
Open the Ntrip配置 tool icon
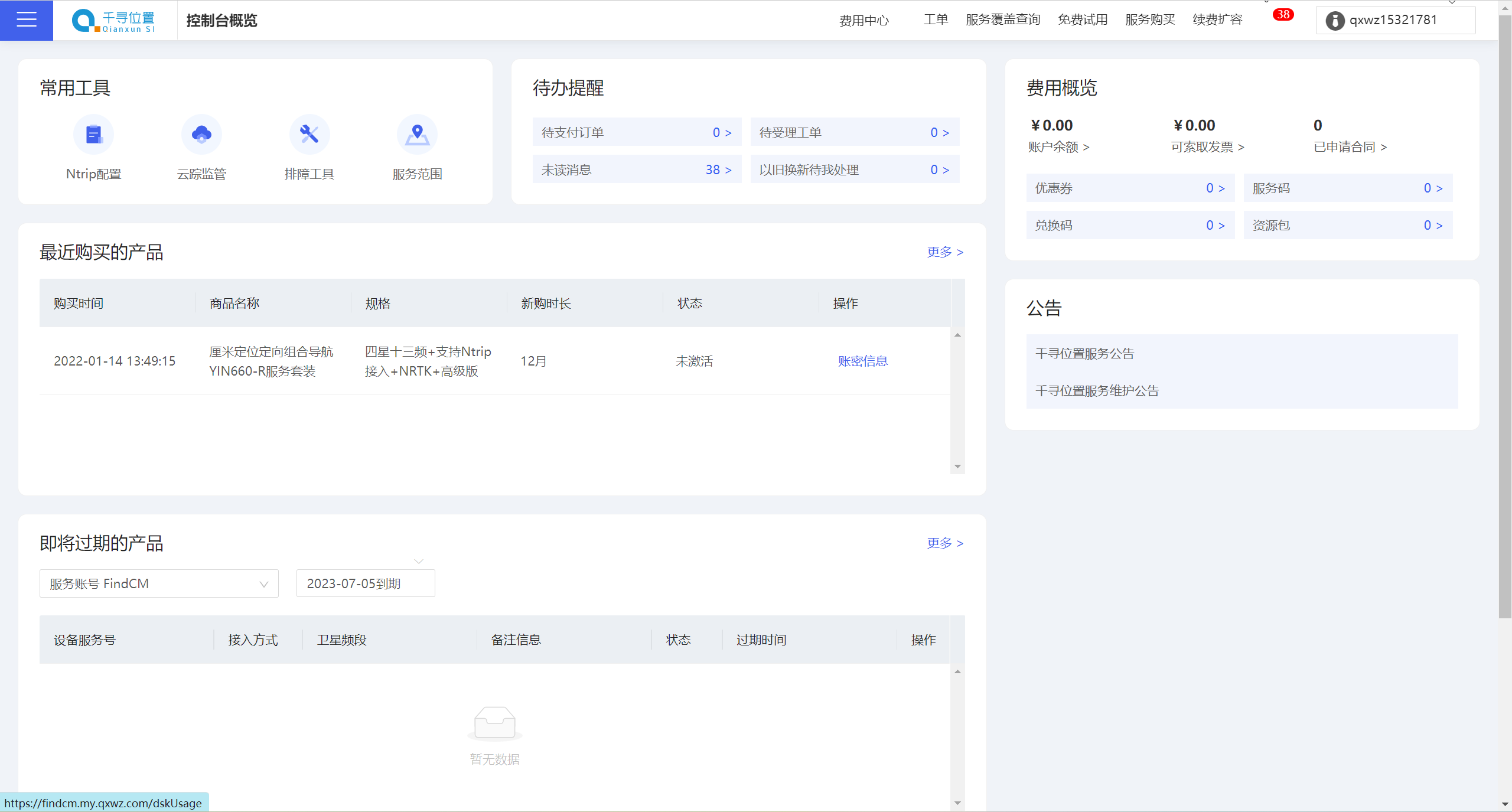tap(93, 134)
